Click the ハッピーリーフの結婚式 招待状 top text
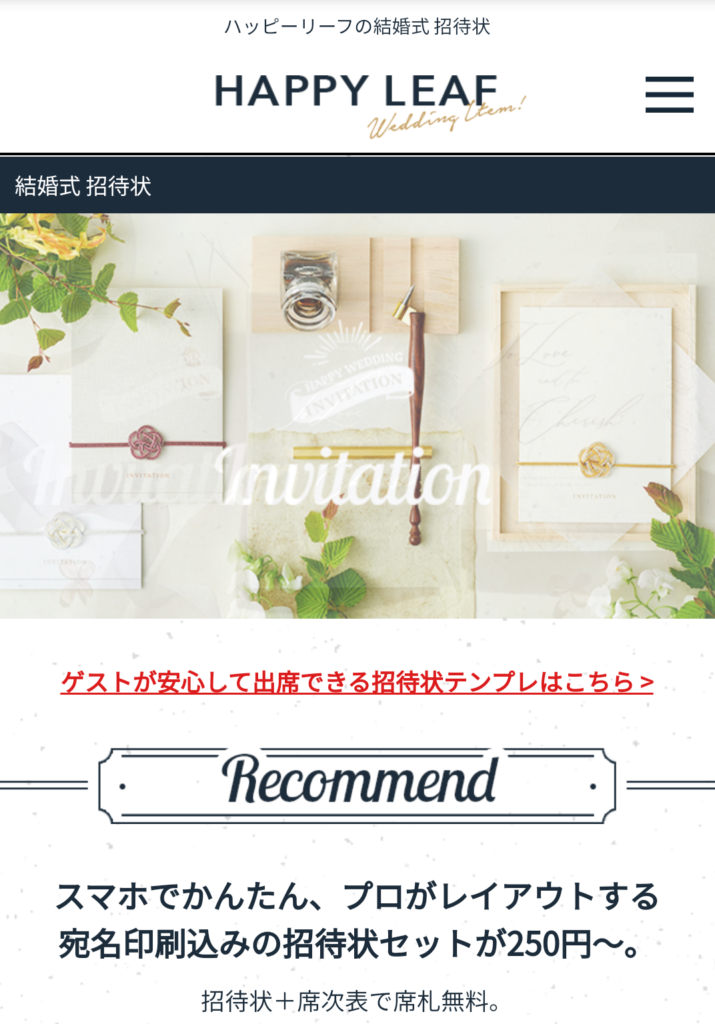The height and width of the screenshot is (1024, 715). coord(357,26)
